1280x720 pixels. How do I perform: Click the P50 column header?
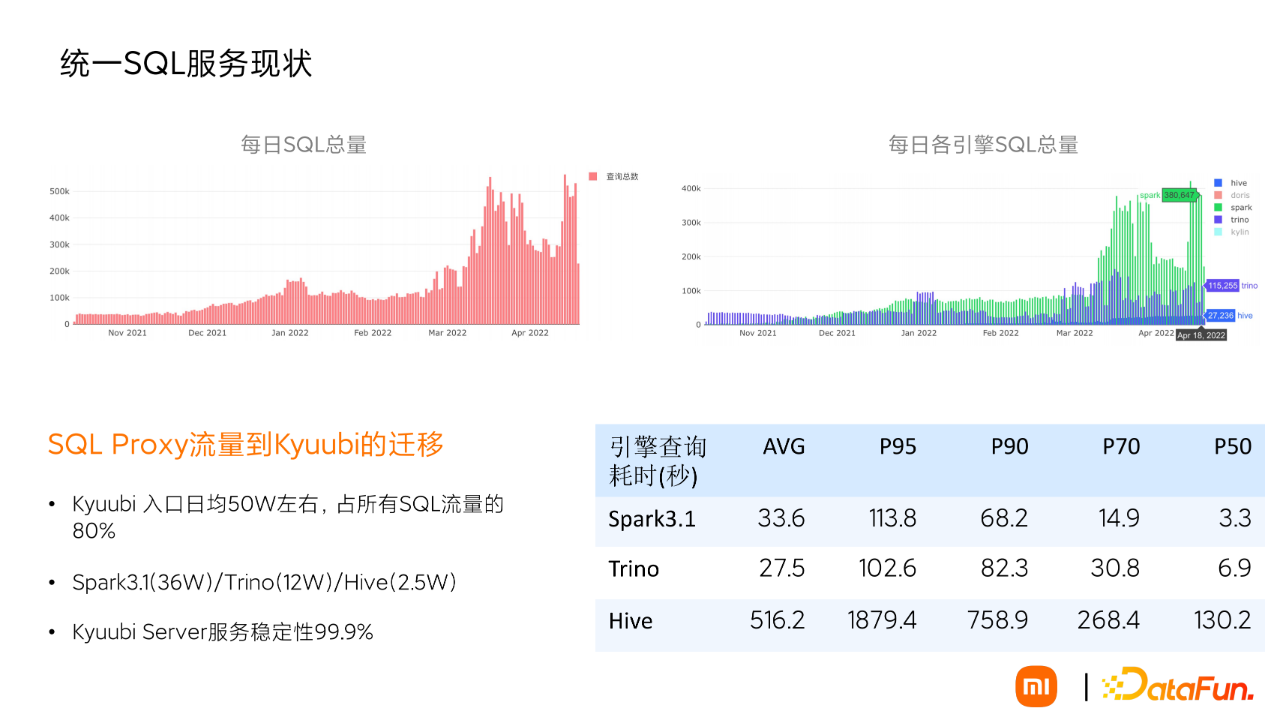tap(1232, 447)
